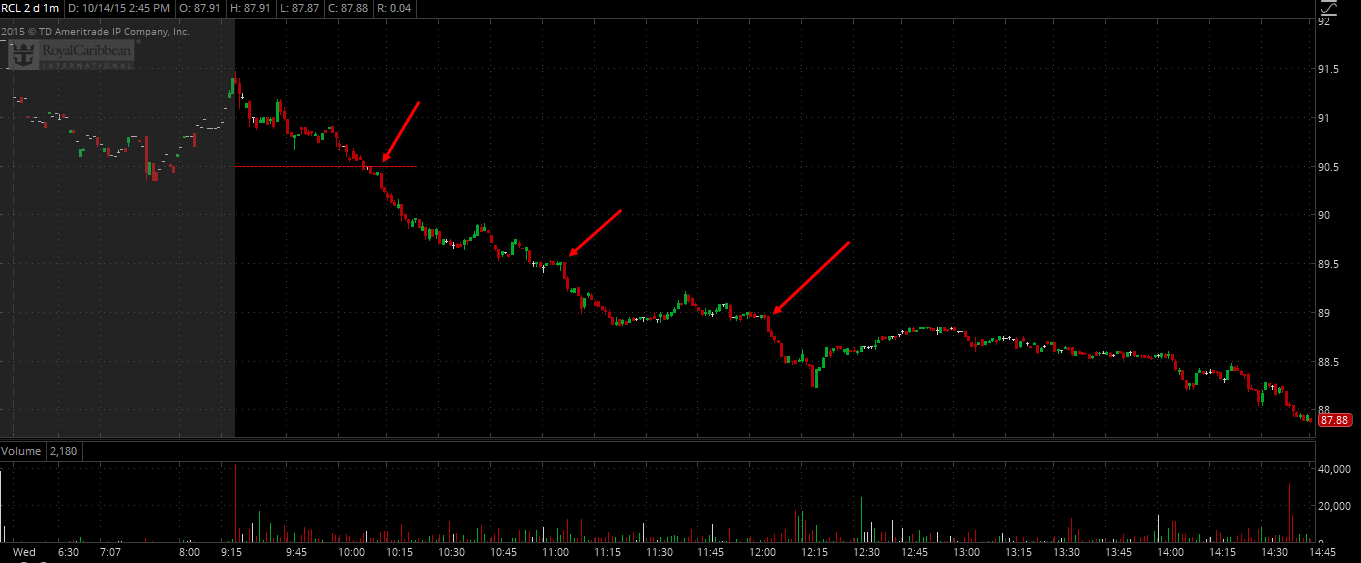Click the 90 price axis label
This screenshot has height=563, width=1361.
pyautogui.click(x=1324, y=215)
